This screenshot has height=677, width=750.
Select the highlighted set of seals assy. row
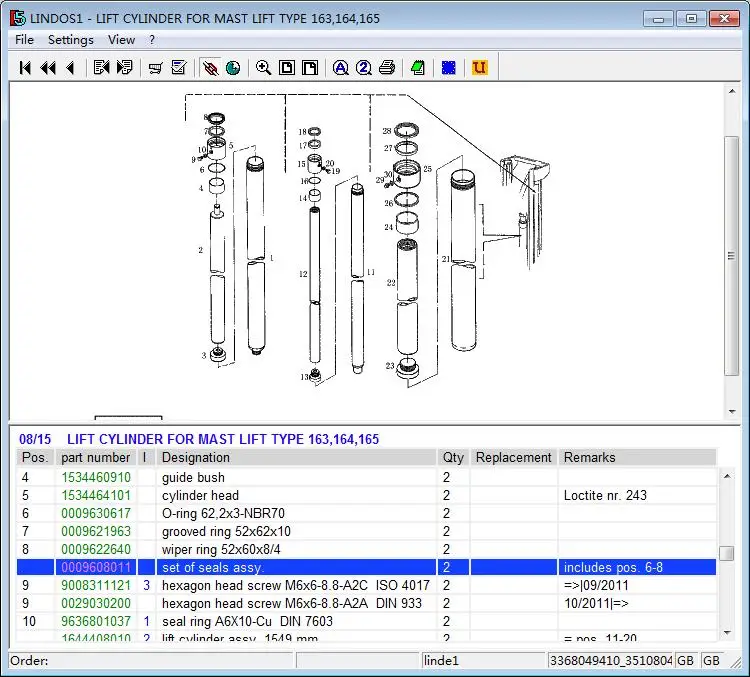(300, 568)
